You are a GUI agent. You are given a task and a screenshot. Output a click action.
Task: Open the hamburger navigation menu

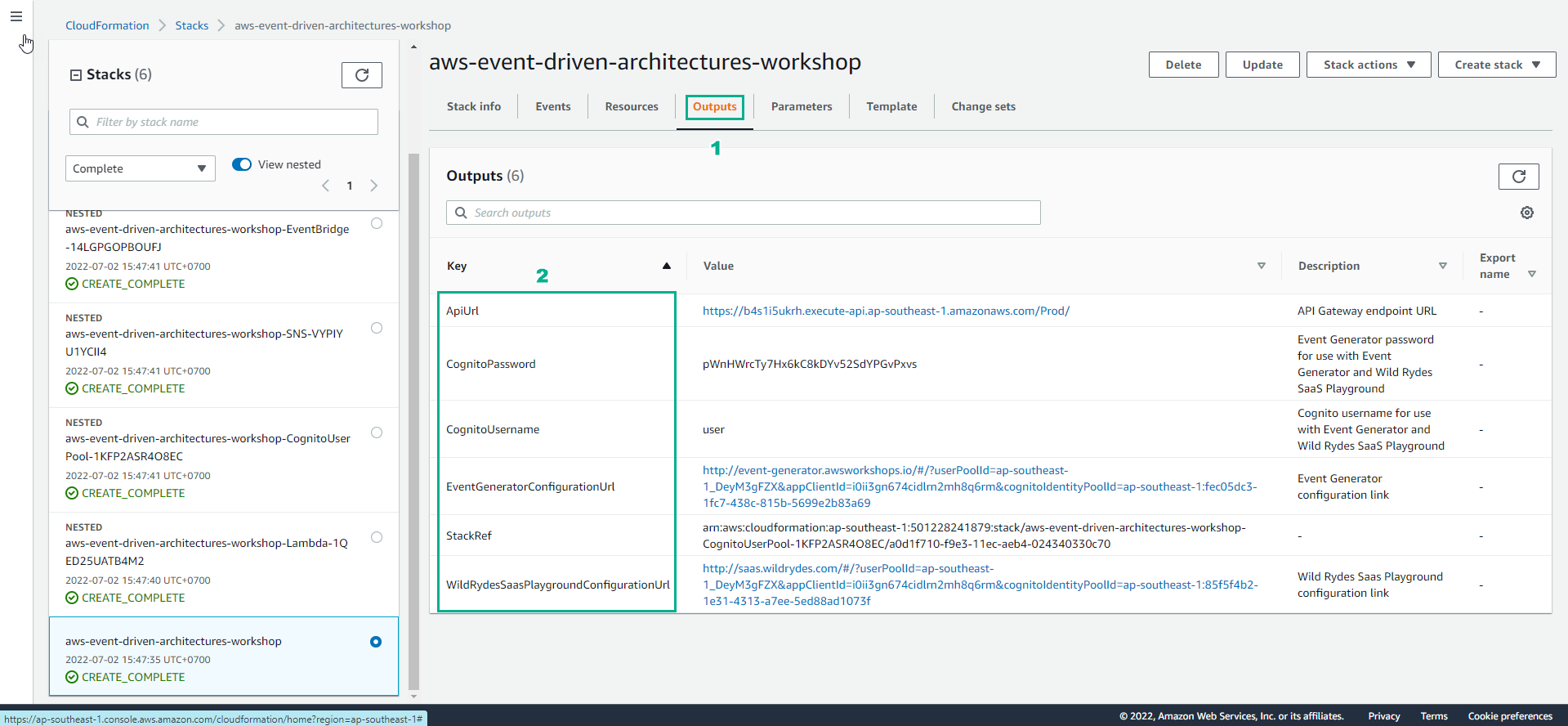tap(16, 16)
